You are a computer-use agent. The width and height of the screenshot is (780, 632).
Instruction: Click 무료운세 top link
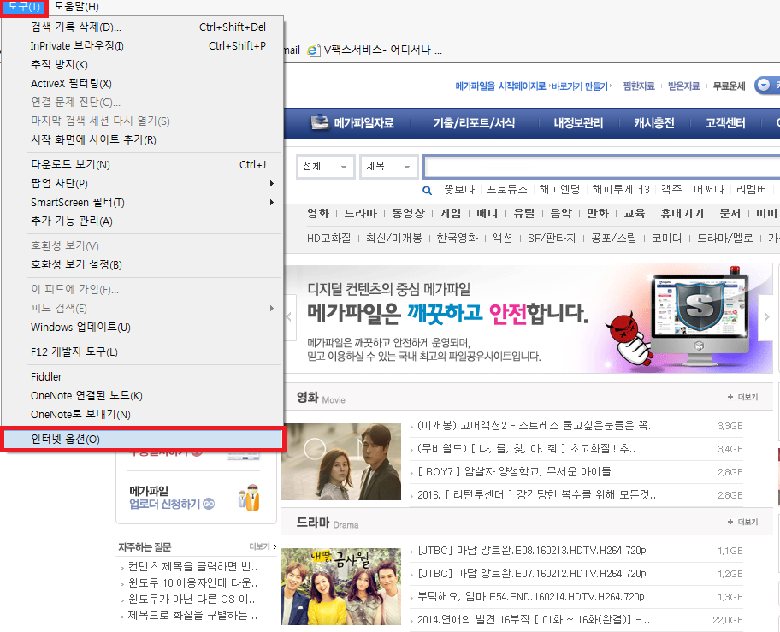click(x=729, y=86)
